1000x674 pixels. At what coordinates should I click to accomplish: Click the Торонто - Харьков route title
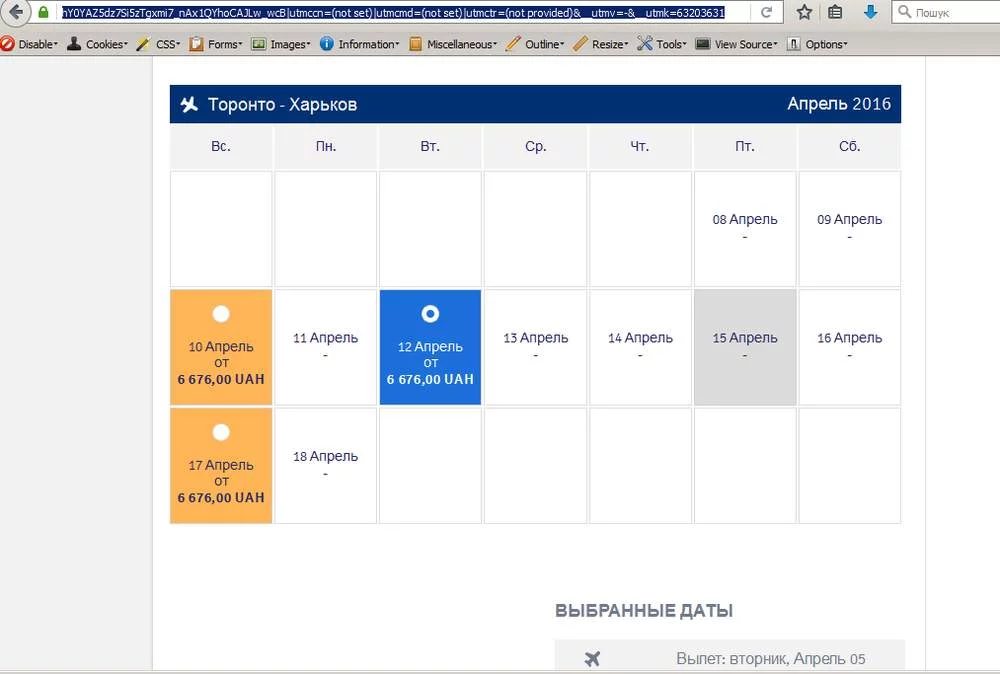(x=283, y=105)
